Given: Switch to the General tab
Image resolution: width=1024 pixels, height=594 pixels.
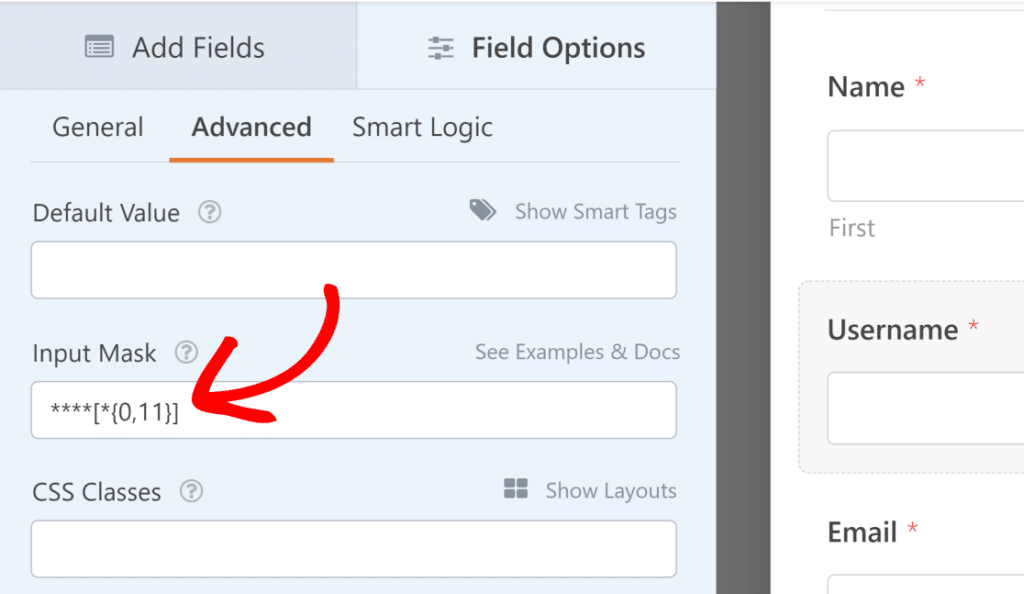Looking at the screenshot, I should [x=97, y=127].
